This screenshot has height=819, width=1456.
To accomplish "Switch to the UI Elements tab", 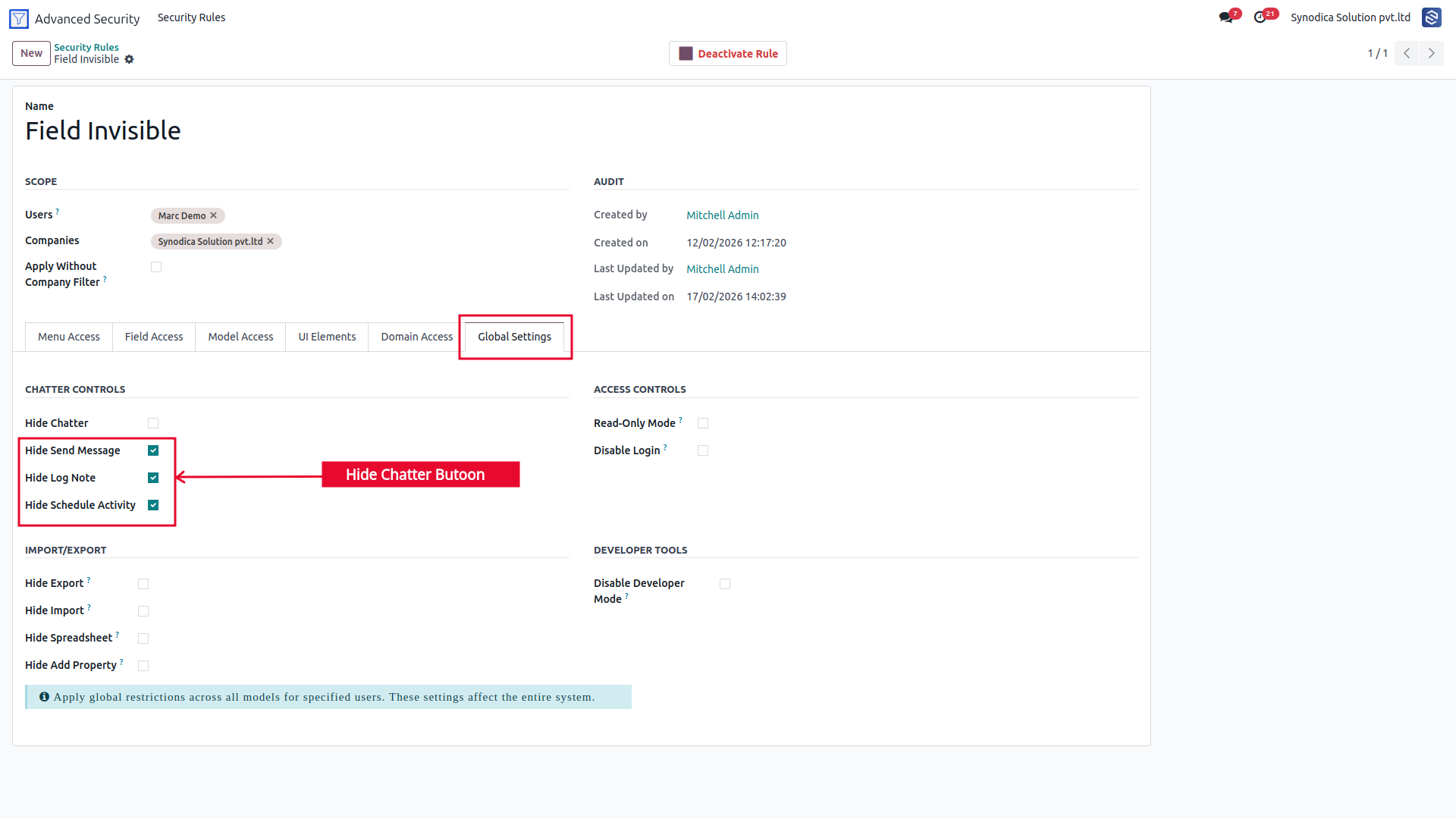I will pyautogui.click(x=327, y=337).
